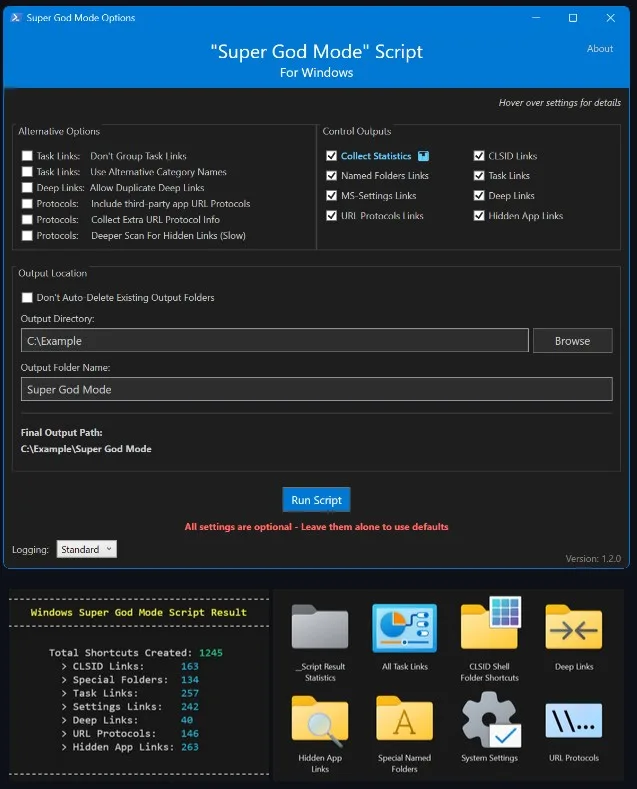The width and height of the screenshot is (637, 789).
Task: Click the Settings Links count 242
Action: (x=190, y=707)
